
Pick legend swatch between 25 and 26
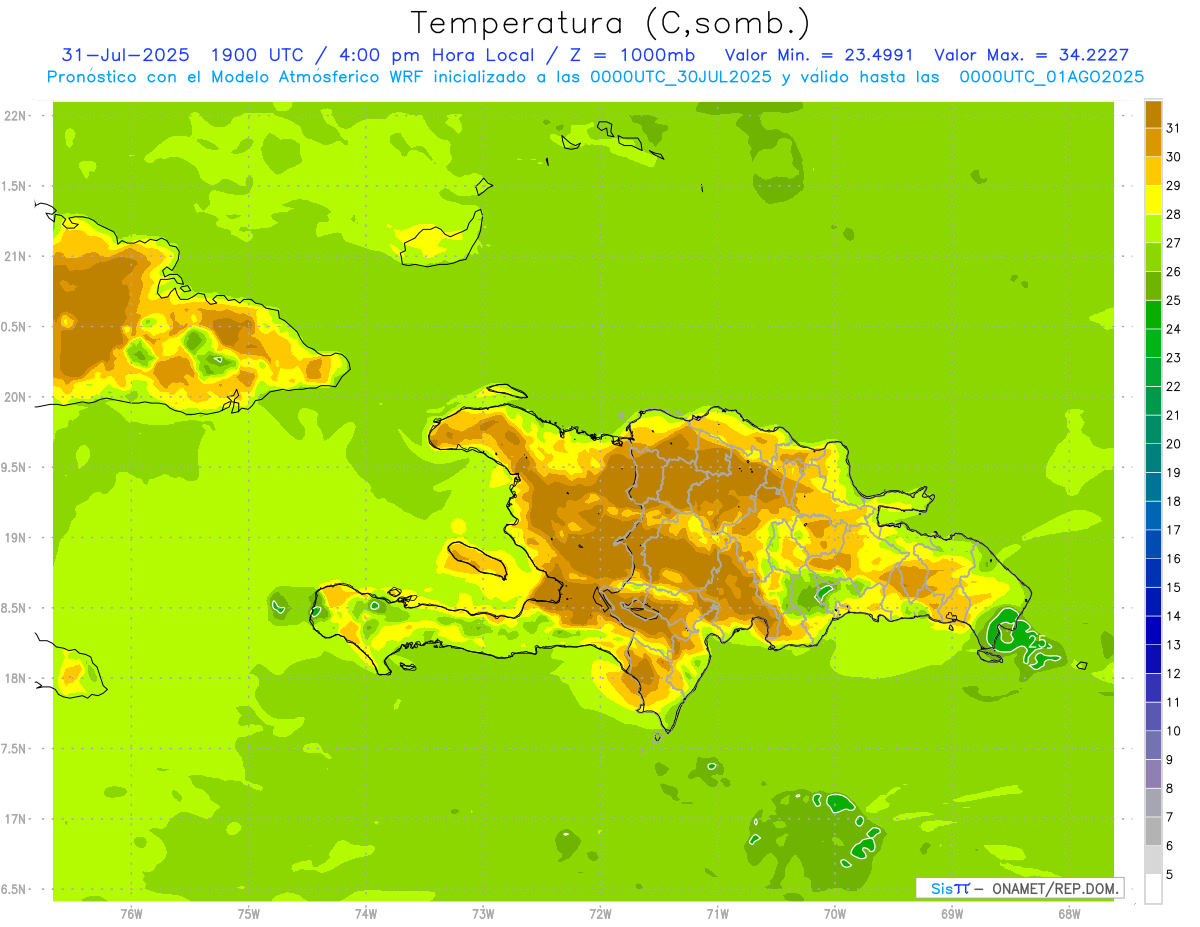[x=1153, y=286]
